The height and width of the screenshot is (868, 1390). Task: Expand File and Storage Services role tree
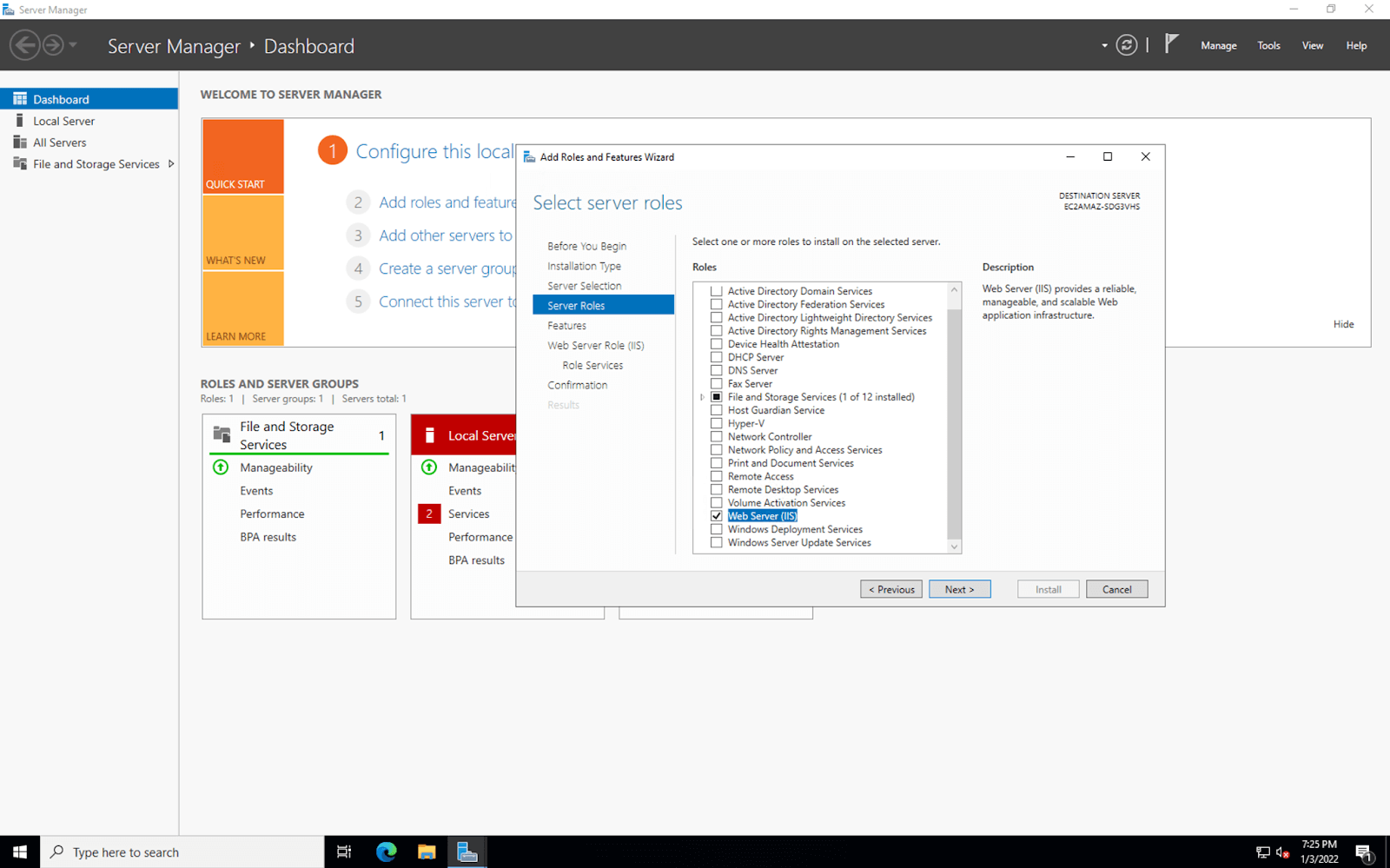(x=702, y=397)
